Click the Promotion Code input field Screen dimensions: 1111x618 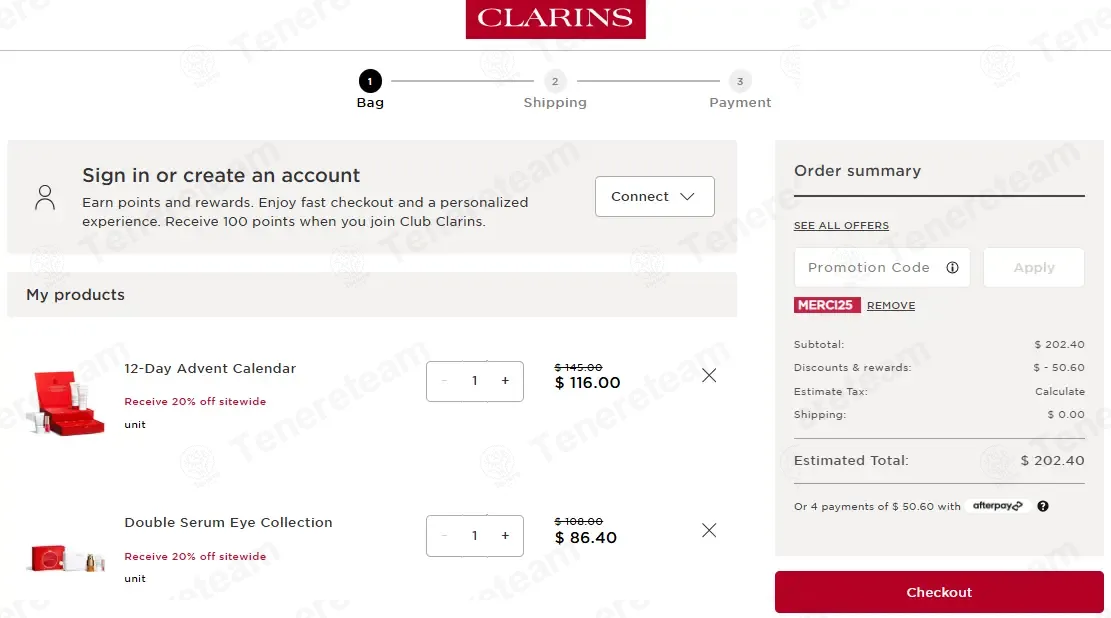click(x=868, y=268)
